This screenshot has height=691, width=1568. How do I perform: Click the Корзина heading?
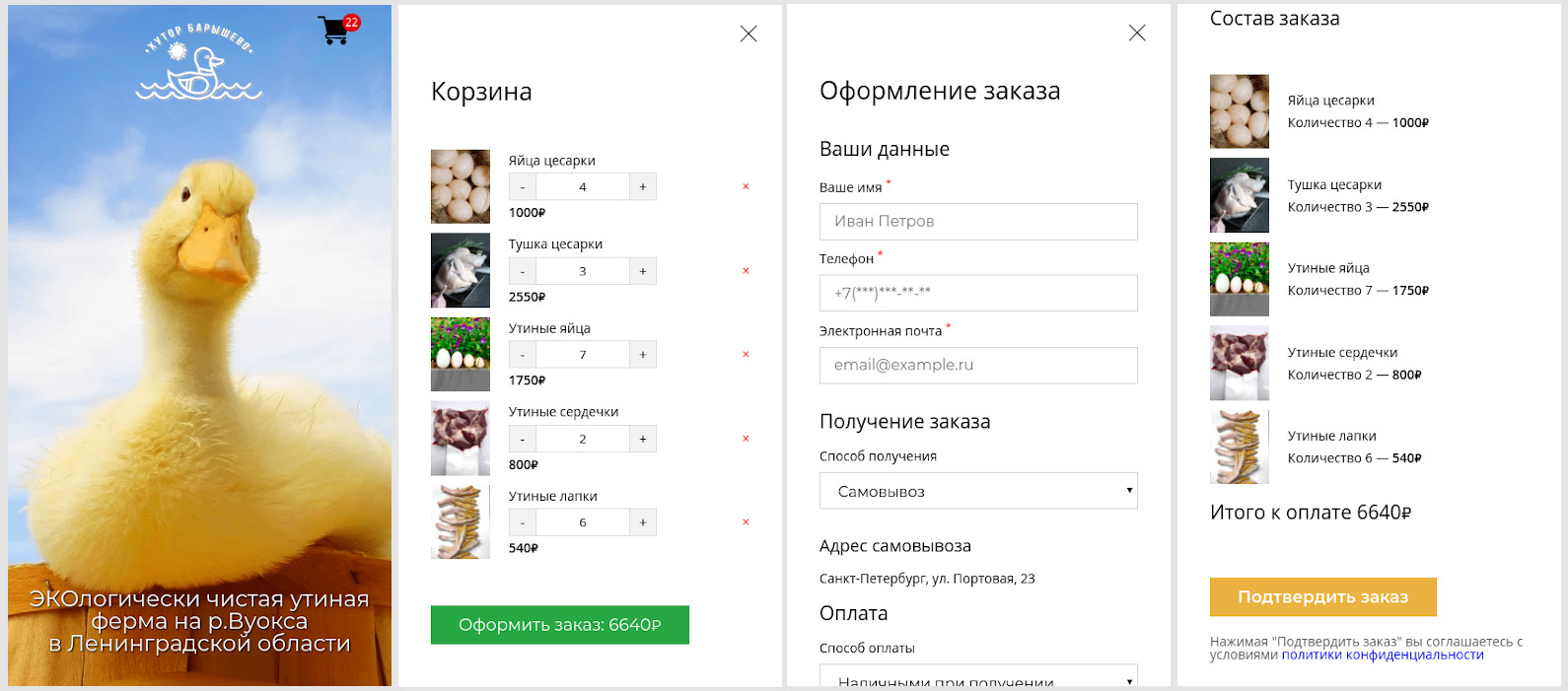point(481,92)
